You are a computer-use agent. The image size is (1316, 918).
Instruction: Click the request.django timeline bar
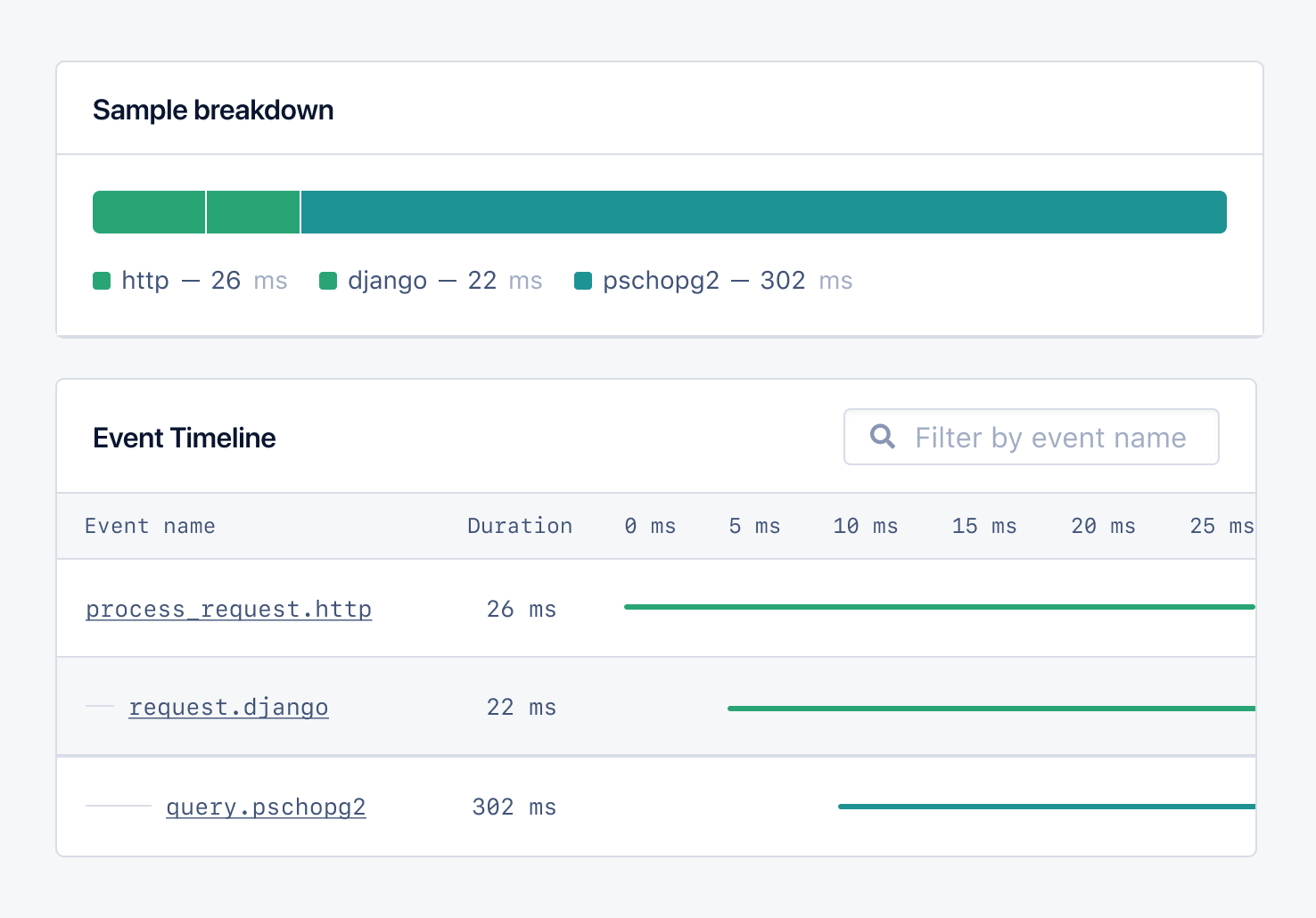coord(991,709)
